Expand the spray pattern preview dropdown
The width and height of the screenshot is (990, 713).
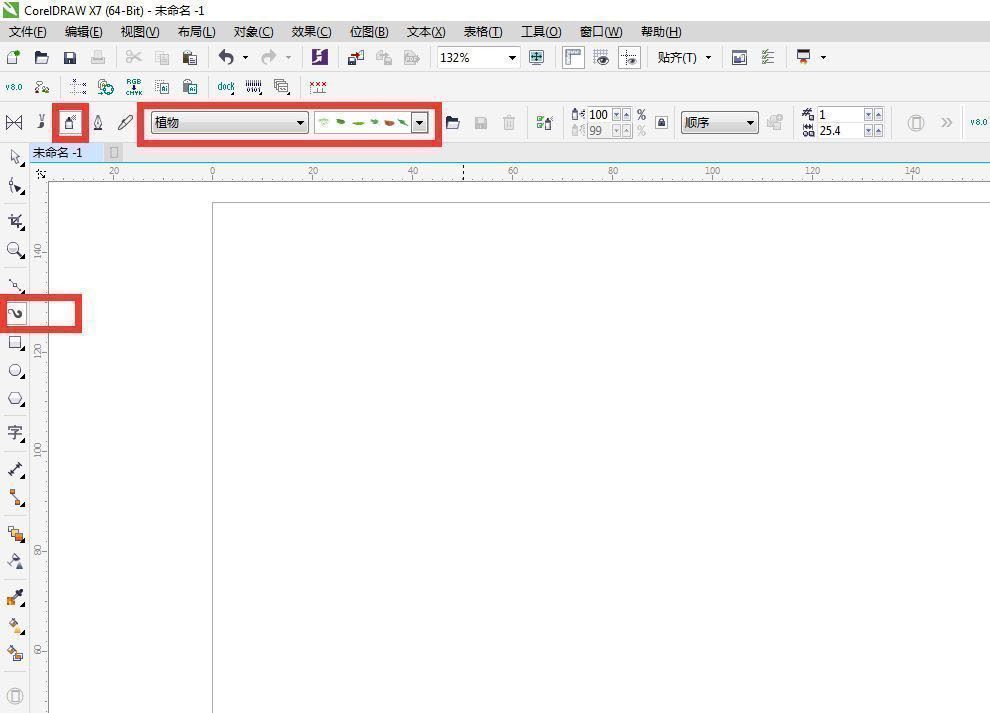[419, 123]
